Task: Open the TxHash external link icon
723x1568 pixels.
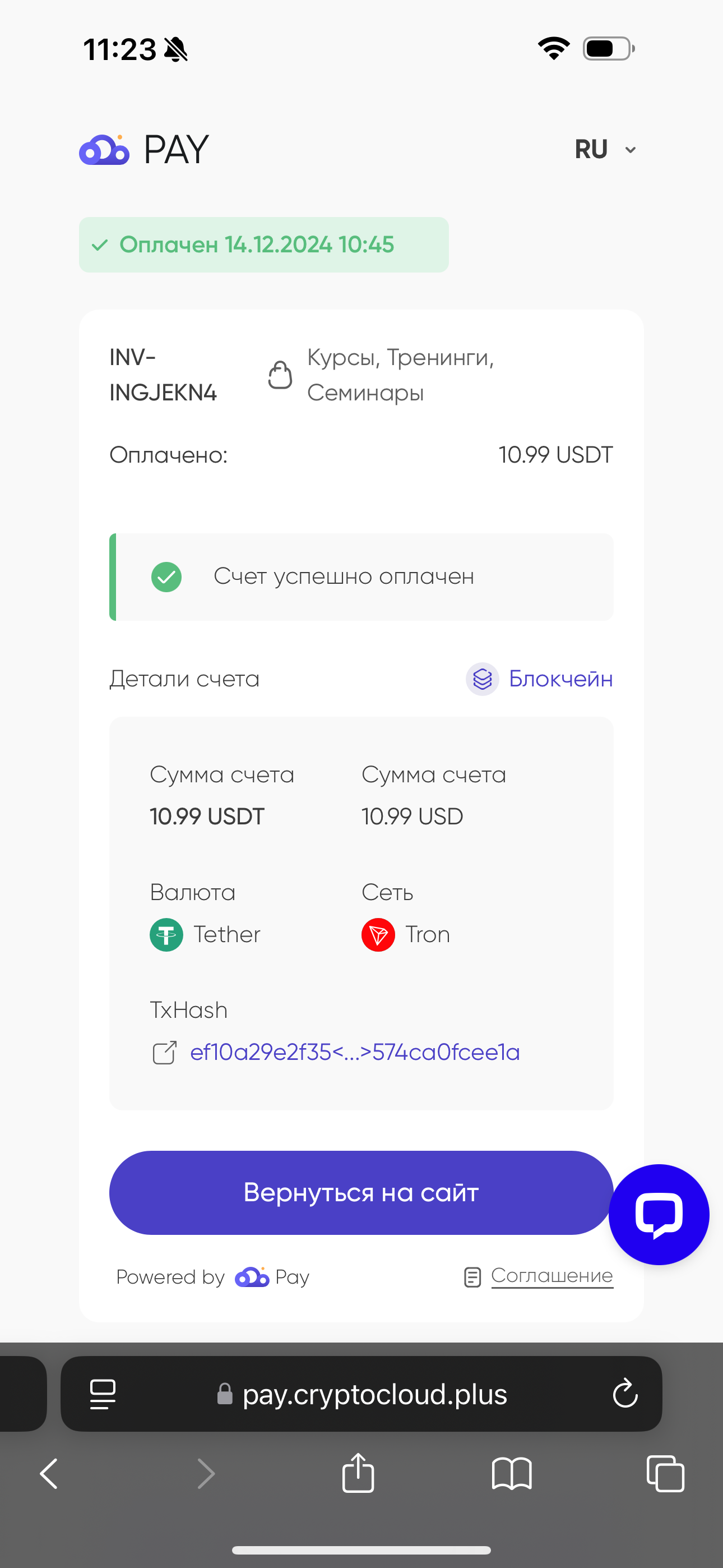Action: [164, 1053]
